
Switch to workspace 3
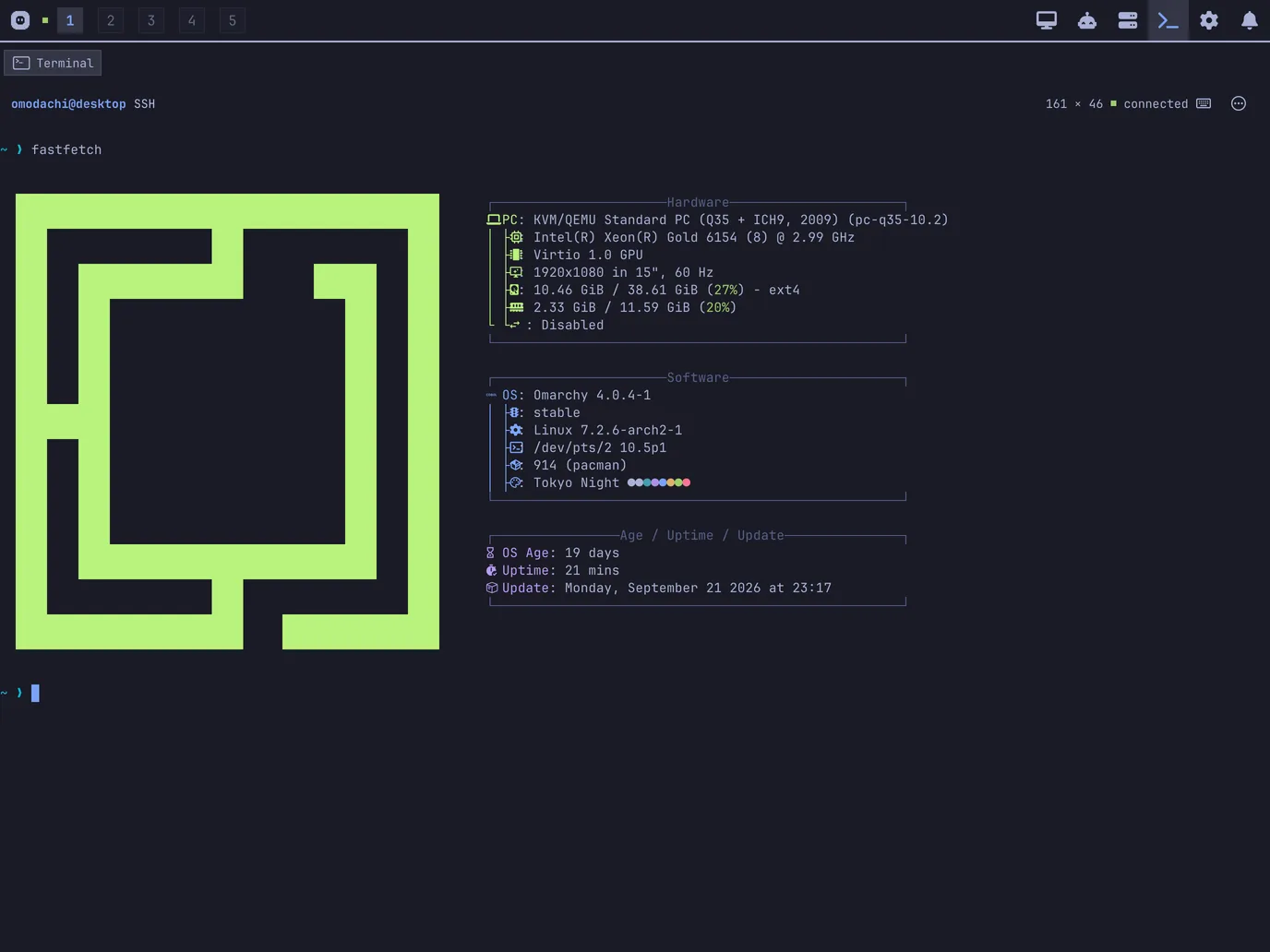[151, 20]
